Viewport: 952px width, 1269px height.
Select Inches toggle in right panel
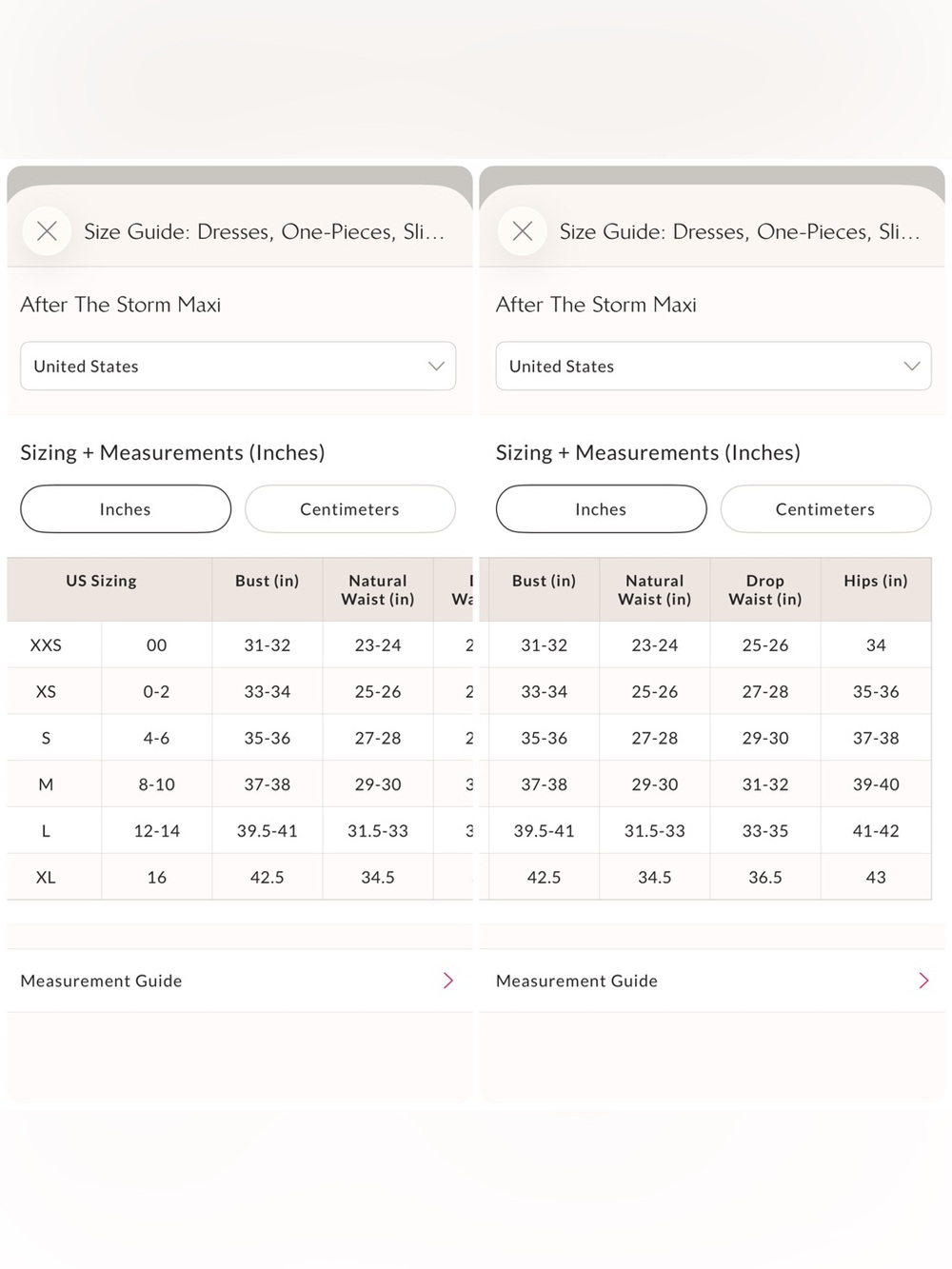[602, 509]
